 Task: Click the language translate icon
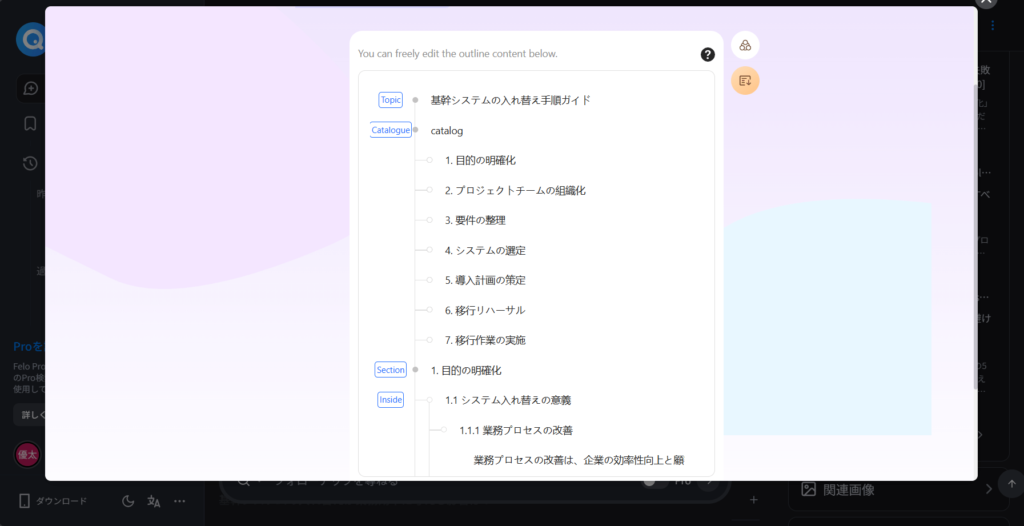coord(154,501)
